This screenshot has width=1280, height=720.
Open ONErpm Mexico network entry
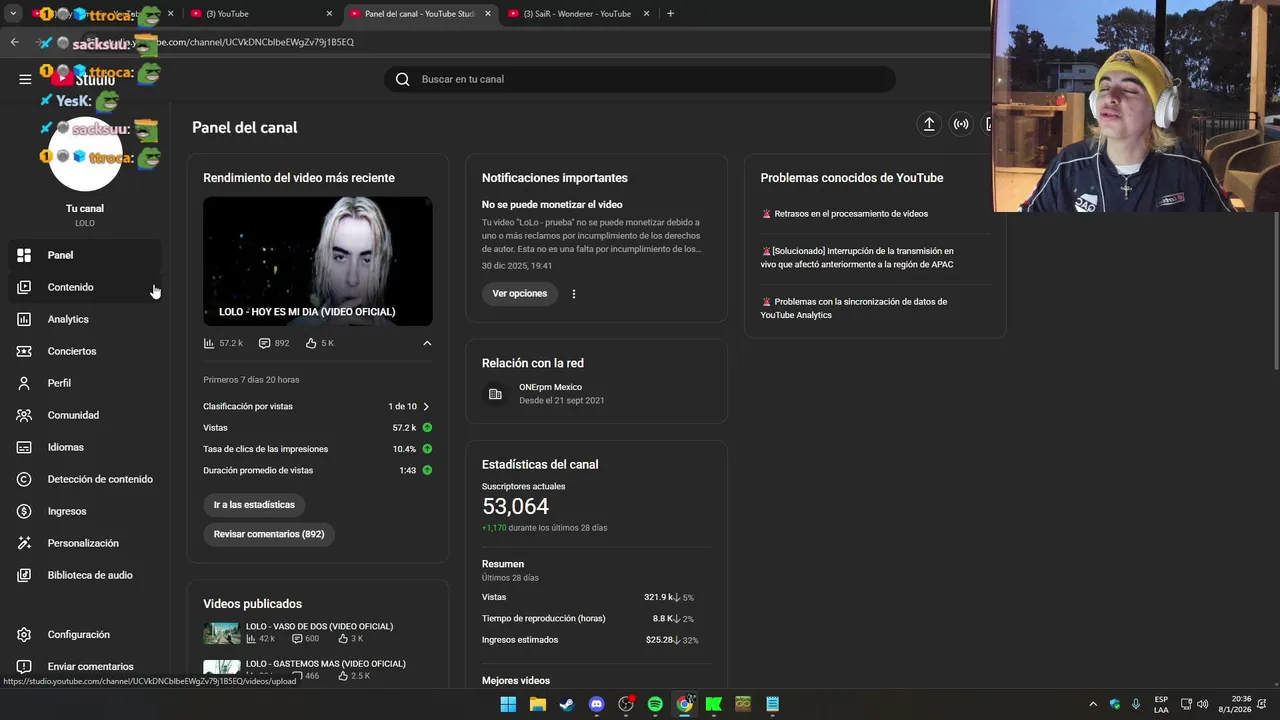coord(596,394)
